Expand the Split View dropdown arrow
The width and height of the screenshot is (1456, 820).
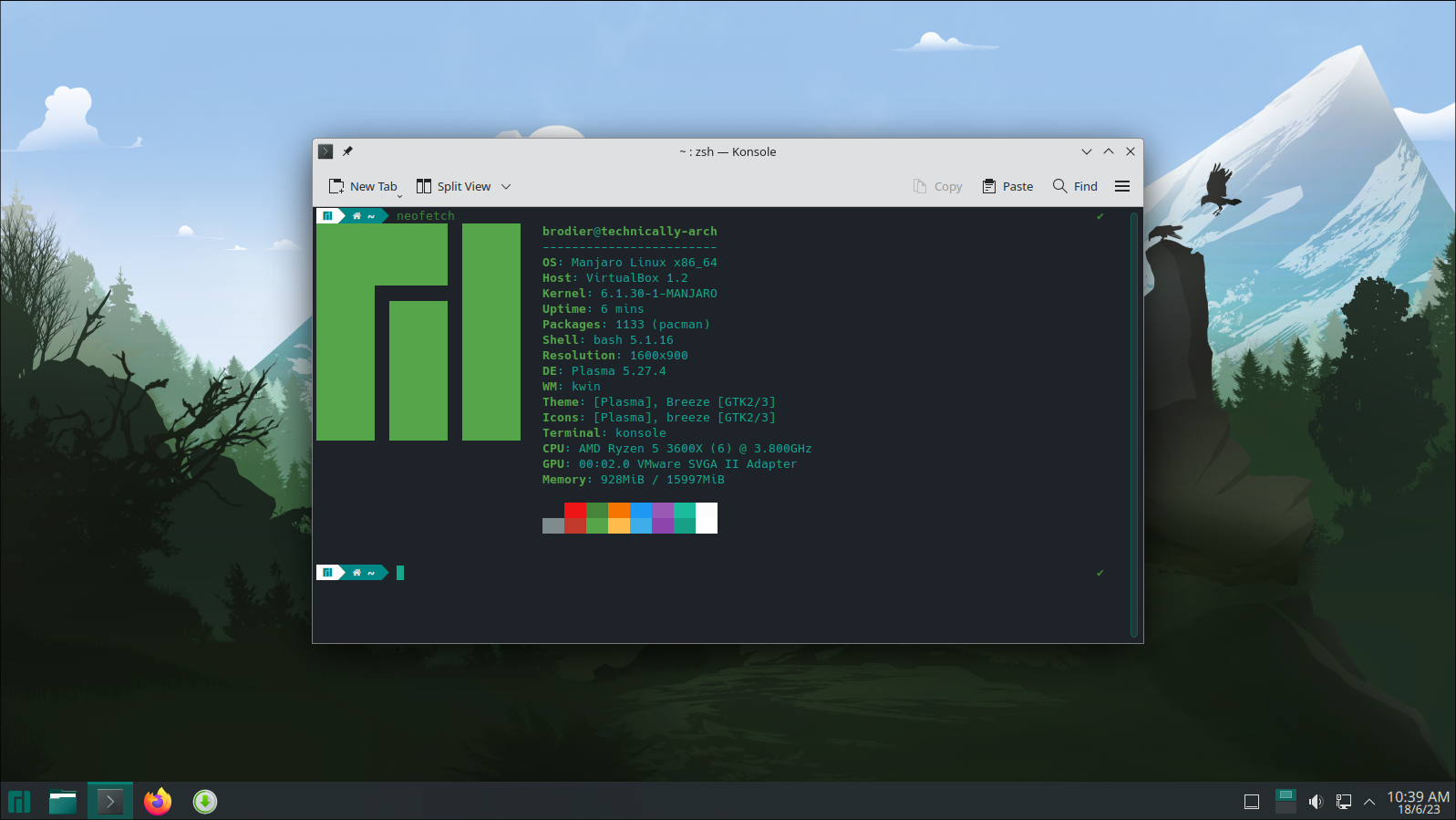[x=506, y=186]
